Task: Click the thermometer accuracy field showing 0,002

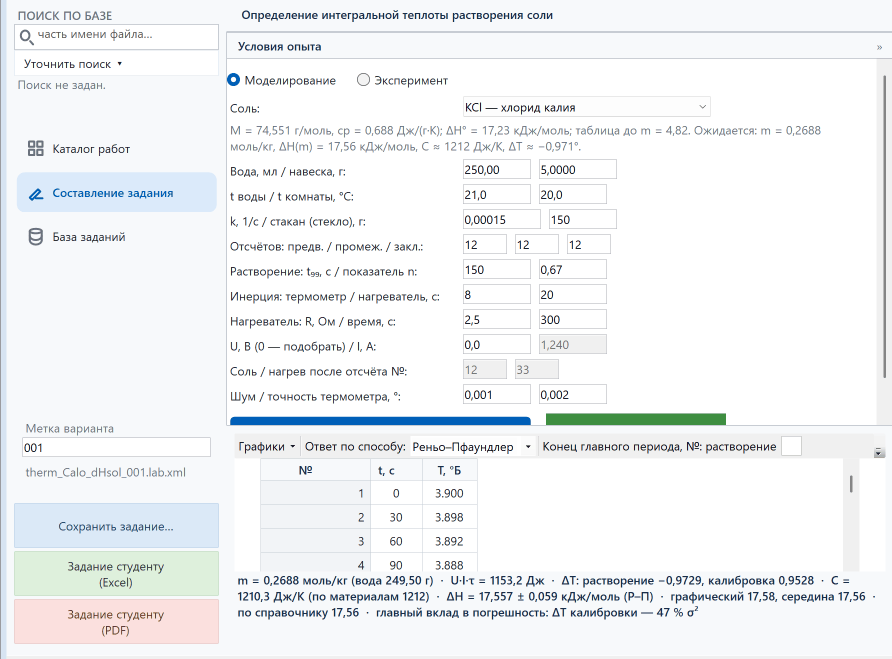Action: click(572, 395)
